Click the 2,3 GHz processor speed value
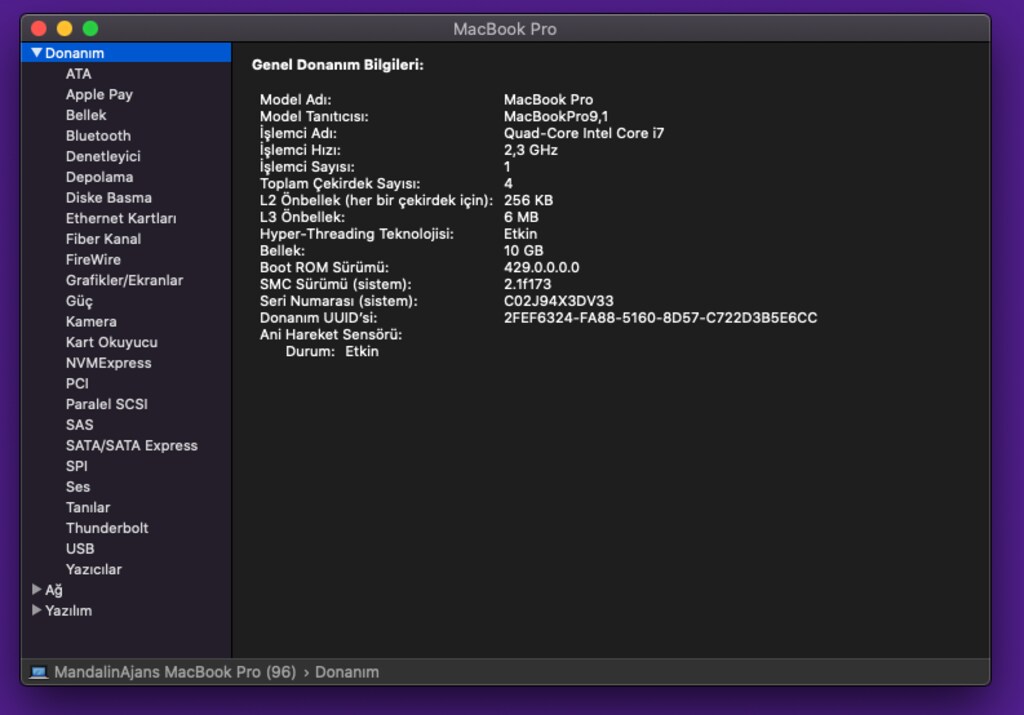Image resolution: width=1024 pixels, height=715 pixels. click(531, 150)
